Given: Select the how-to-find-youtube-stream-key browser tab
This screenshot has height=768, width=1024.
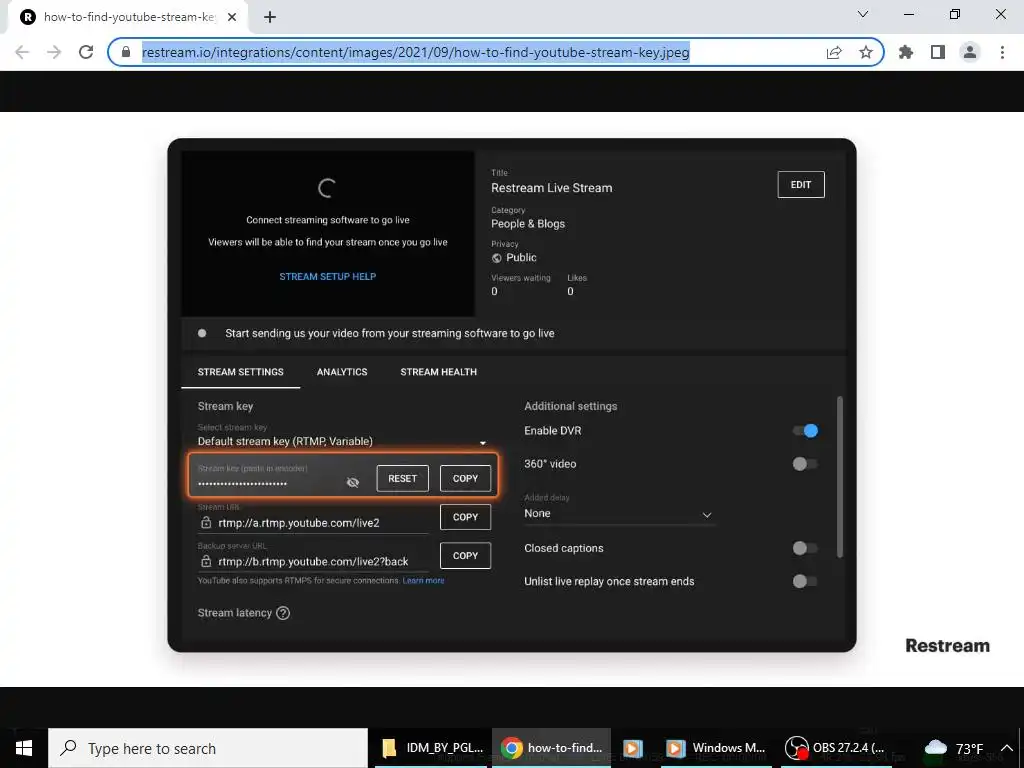Looking at the screenshot, I should (127, 17).
